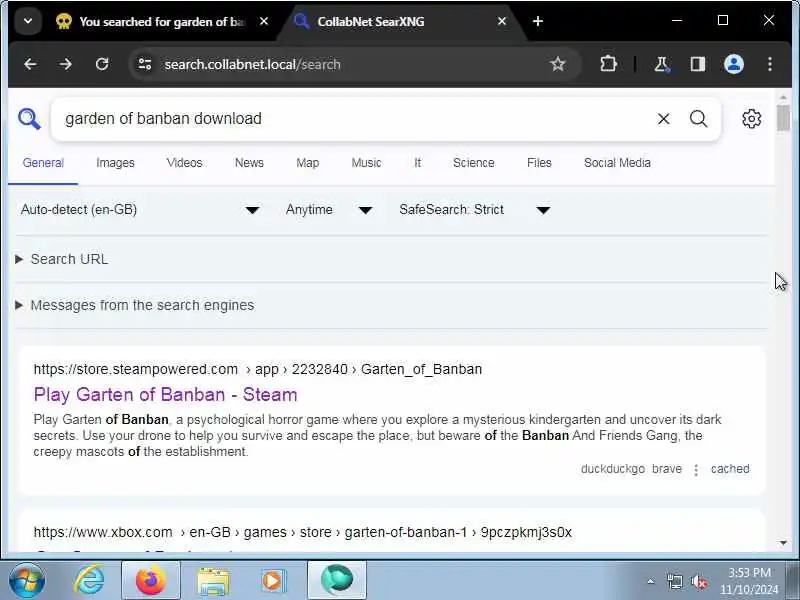Click the SearXNG magnifier logo
800x600 pixels.
click(29, 119)
